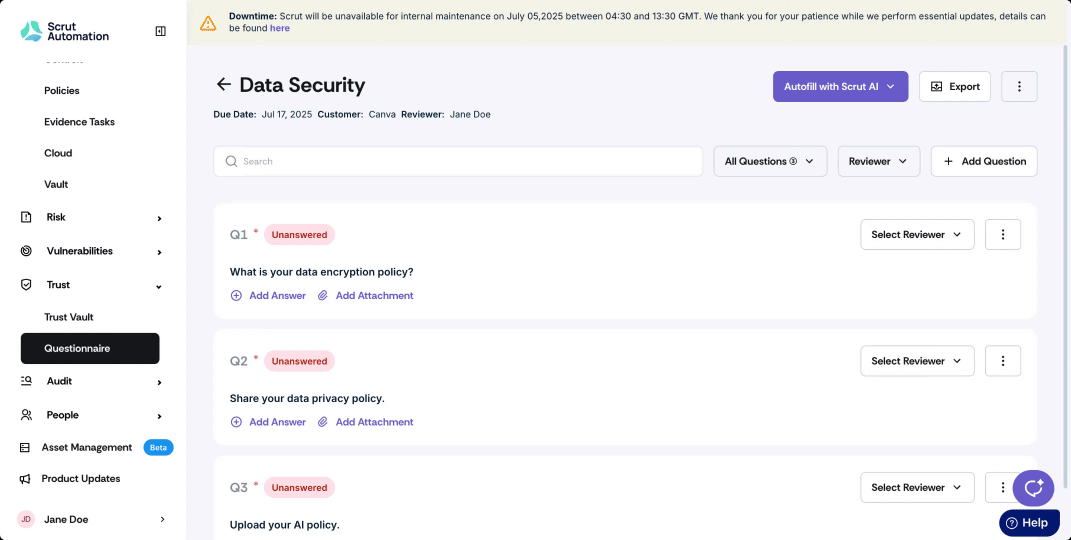
Task: Open the three-dot menu next to Export
Action: pos(1019,87)
